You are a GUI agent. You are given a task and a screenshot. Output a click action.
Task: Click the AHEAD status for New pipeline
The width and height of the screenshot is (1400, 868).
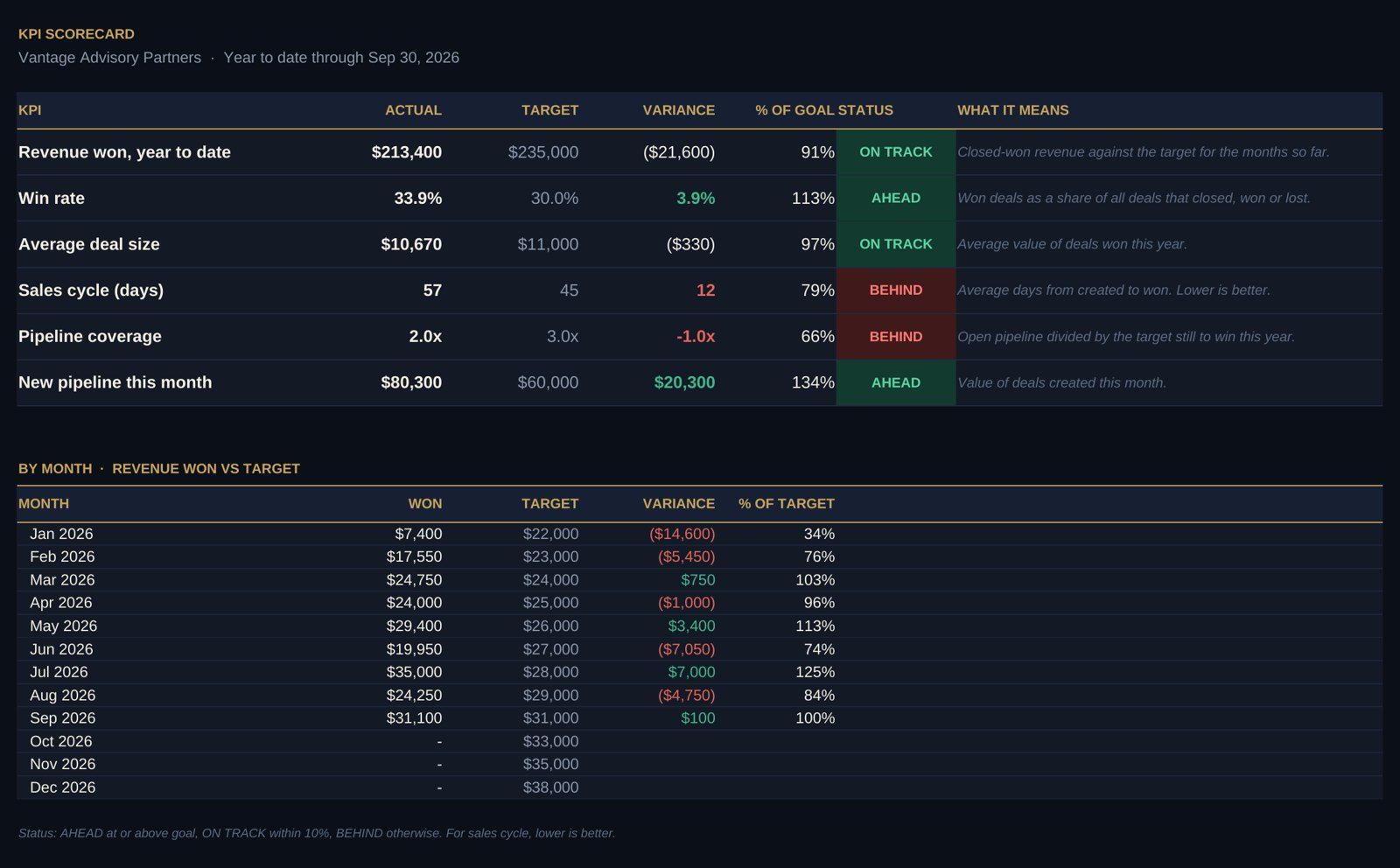(896, 382)
